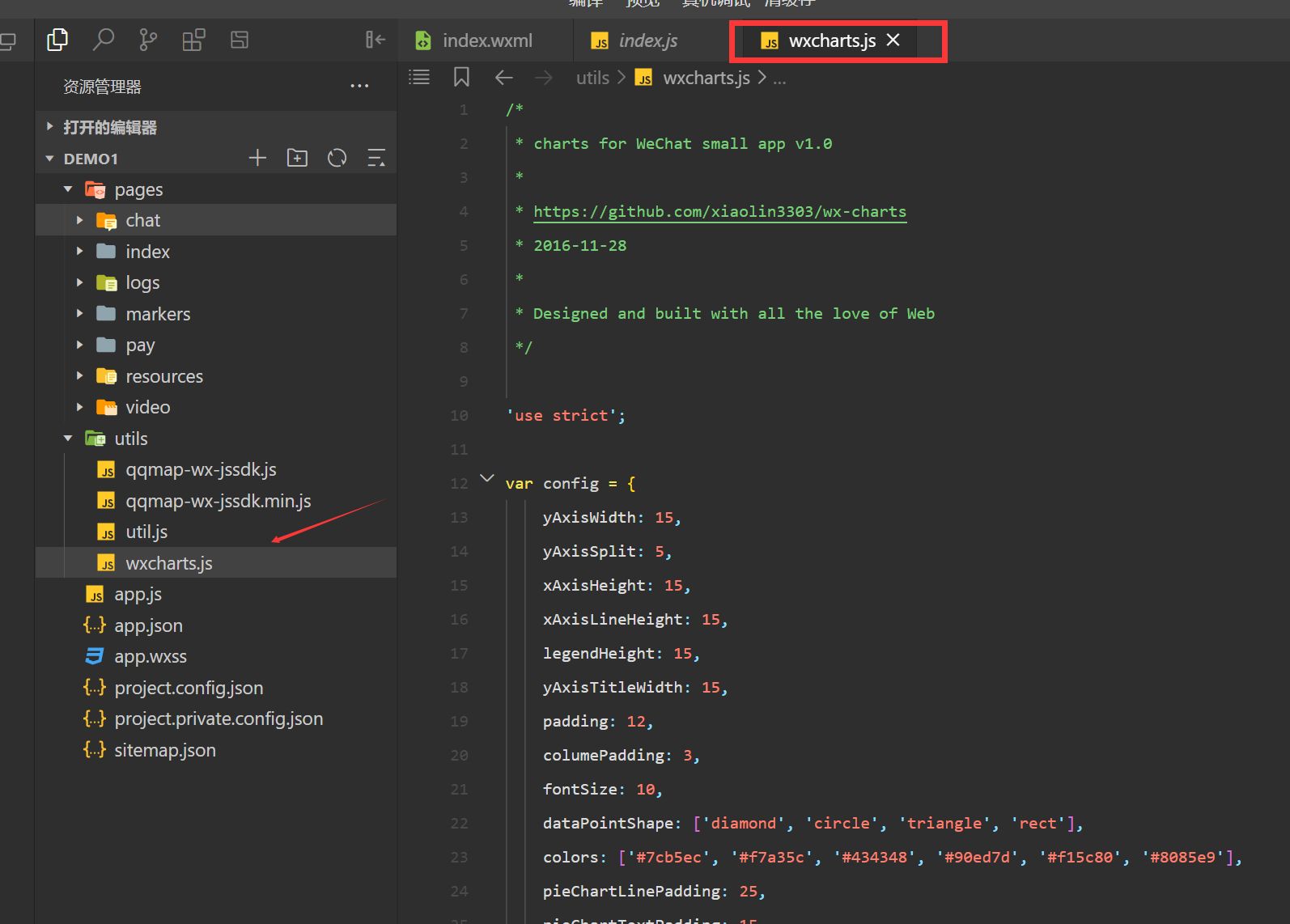The image size is (1290, 924).
Task: Open project.private.config.json file
Action: tap(216, 718)
